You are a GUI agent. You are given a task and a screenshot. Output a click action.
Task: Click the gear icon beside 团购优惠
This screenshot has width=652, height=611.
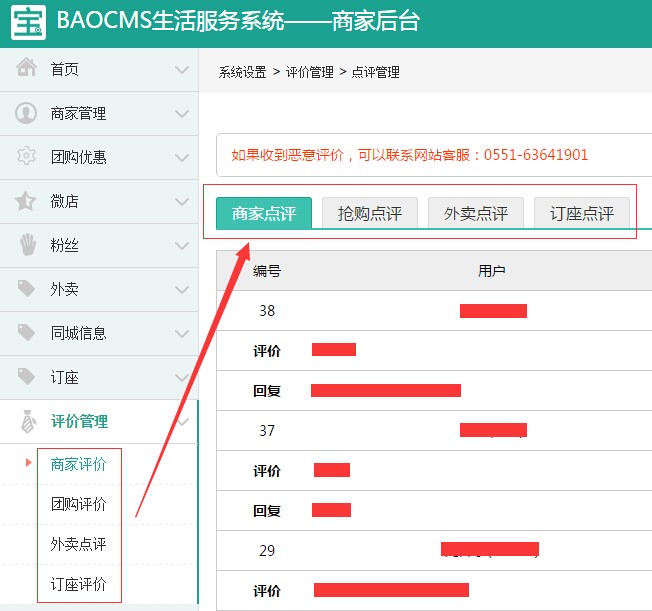click(x=26, y=156)
